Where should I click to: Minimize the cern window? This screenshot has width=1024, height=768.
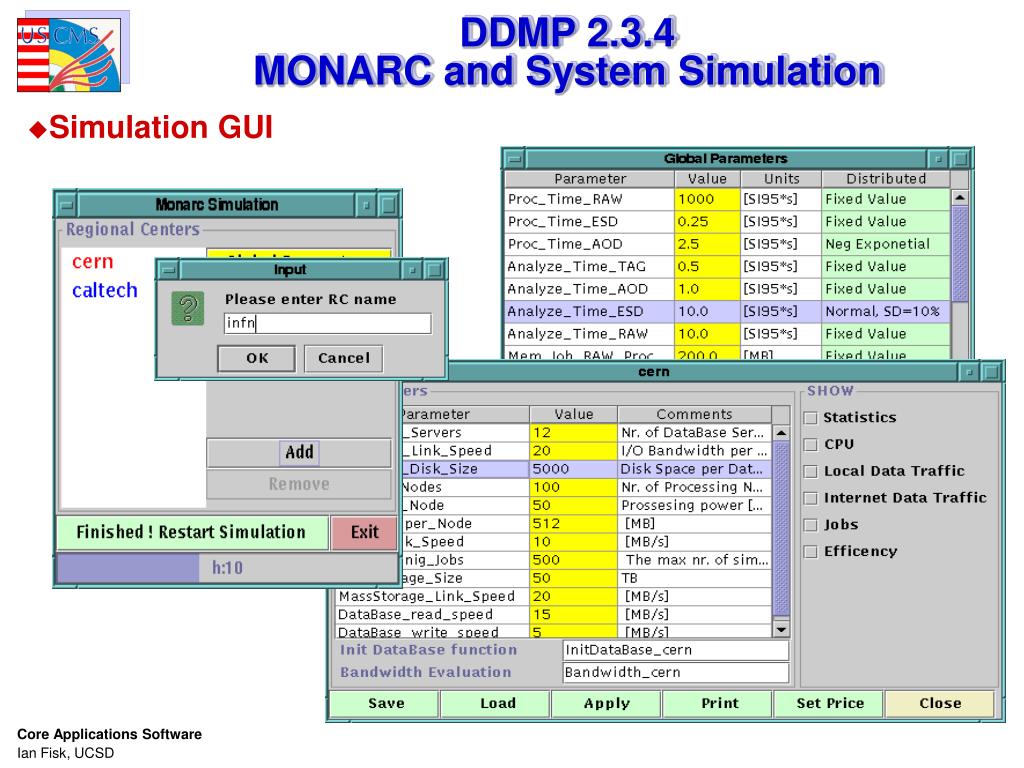pos(969,372)
